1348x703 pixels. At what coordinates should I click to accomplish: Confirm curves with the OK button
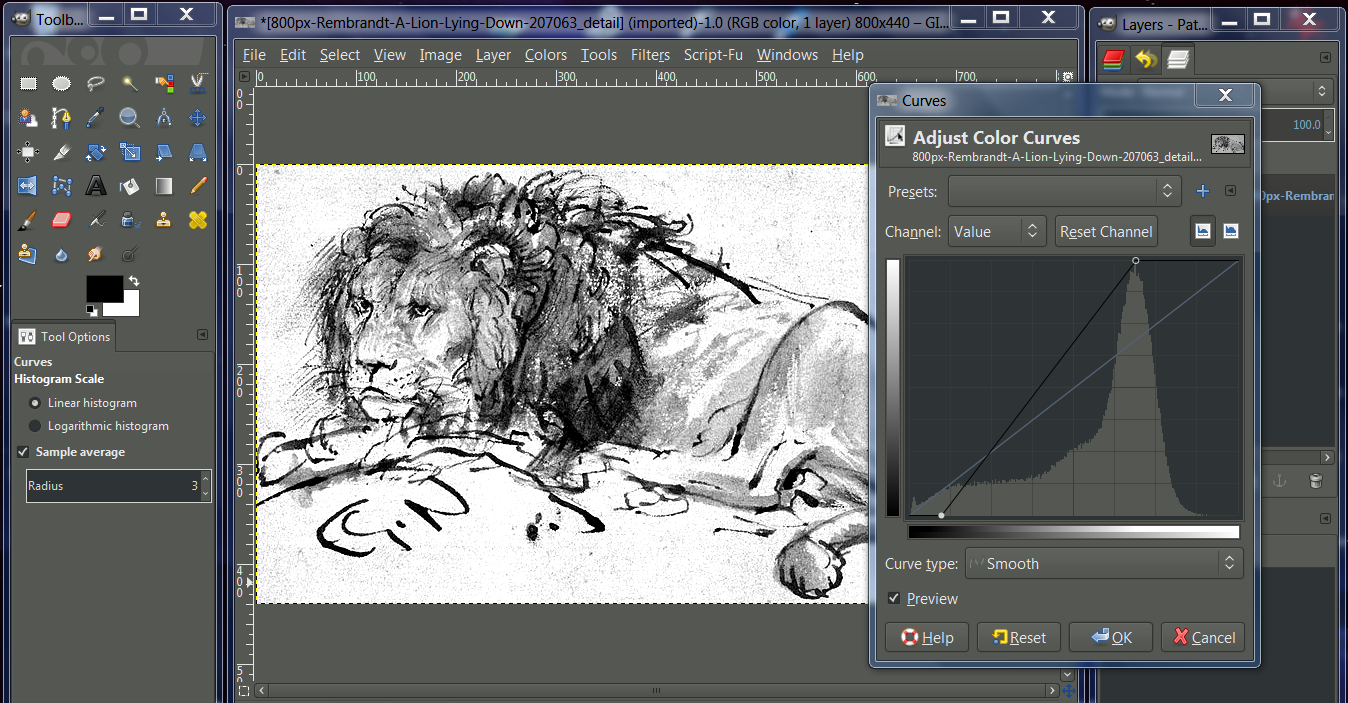pos(1111,638)
